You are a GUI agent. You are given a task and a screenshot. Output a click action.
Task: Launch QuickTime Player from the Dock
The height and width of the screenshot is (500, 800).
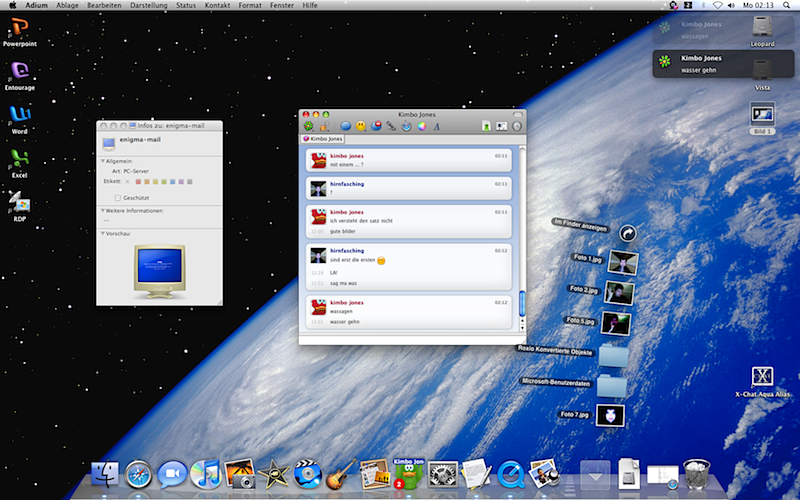coord(510,474)
